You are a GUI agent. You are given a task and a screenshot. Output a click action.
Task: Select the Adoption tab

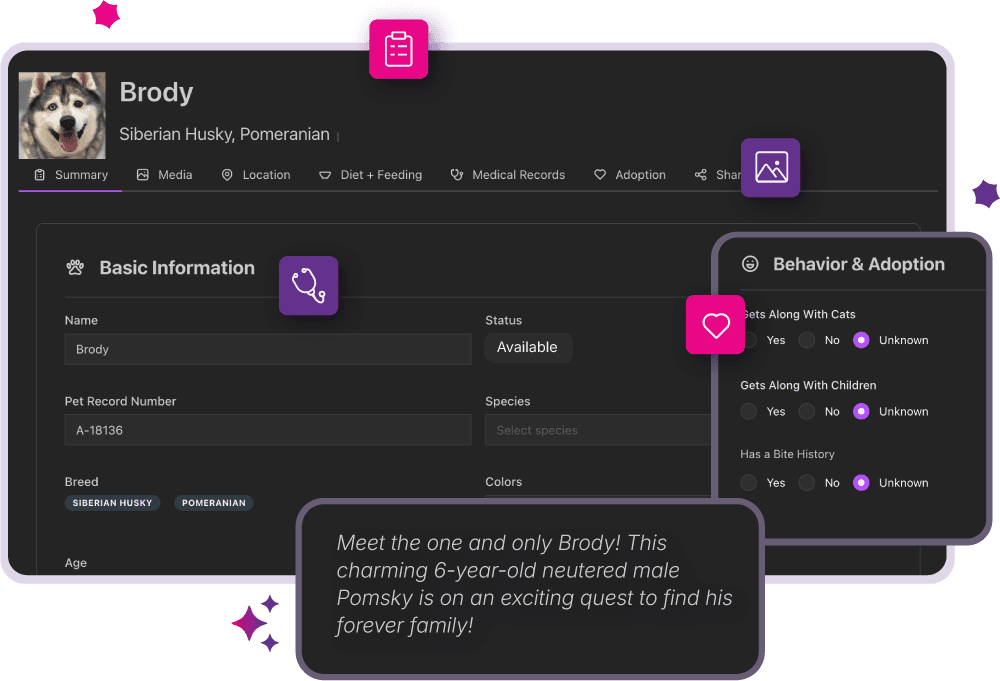[629, 175]
